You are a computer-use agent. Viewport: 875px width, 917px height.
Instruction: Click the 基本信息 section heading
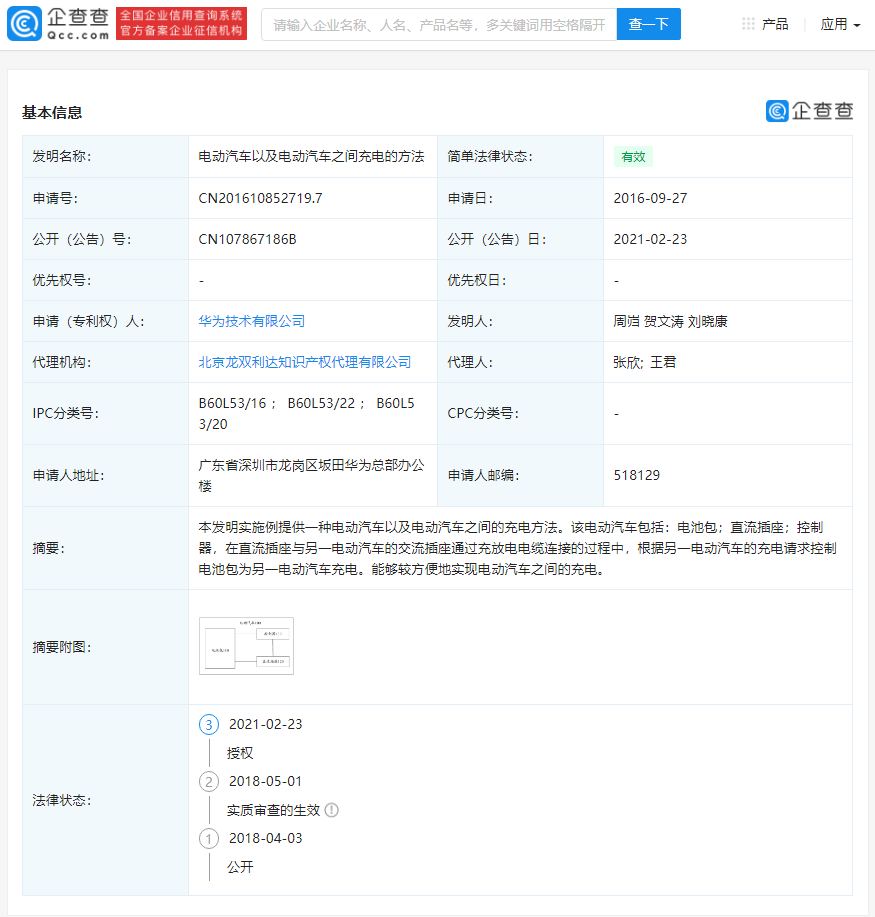[52, 112]
